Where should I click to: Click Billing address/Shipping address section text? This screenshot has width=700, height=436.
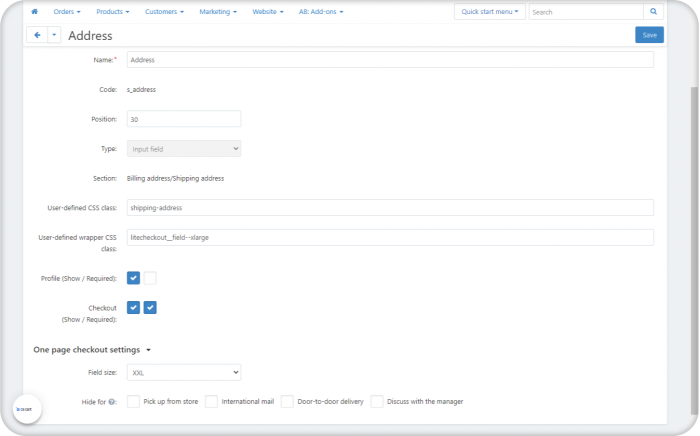point(175,179)
